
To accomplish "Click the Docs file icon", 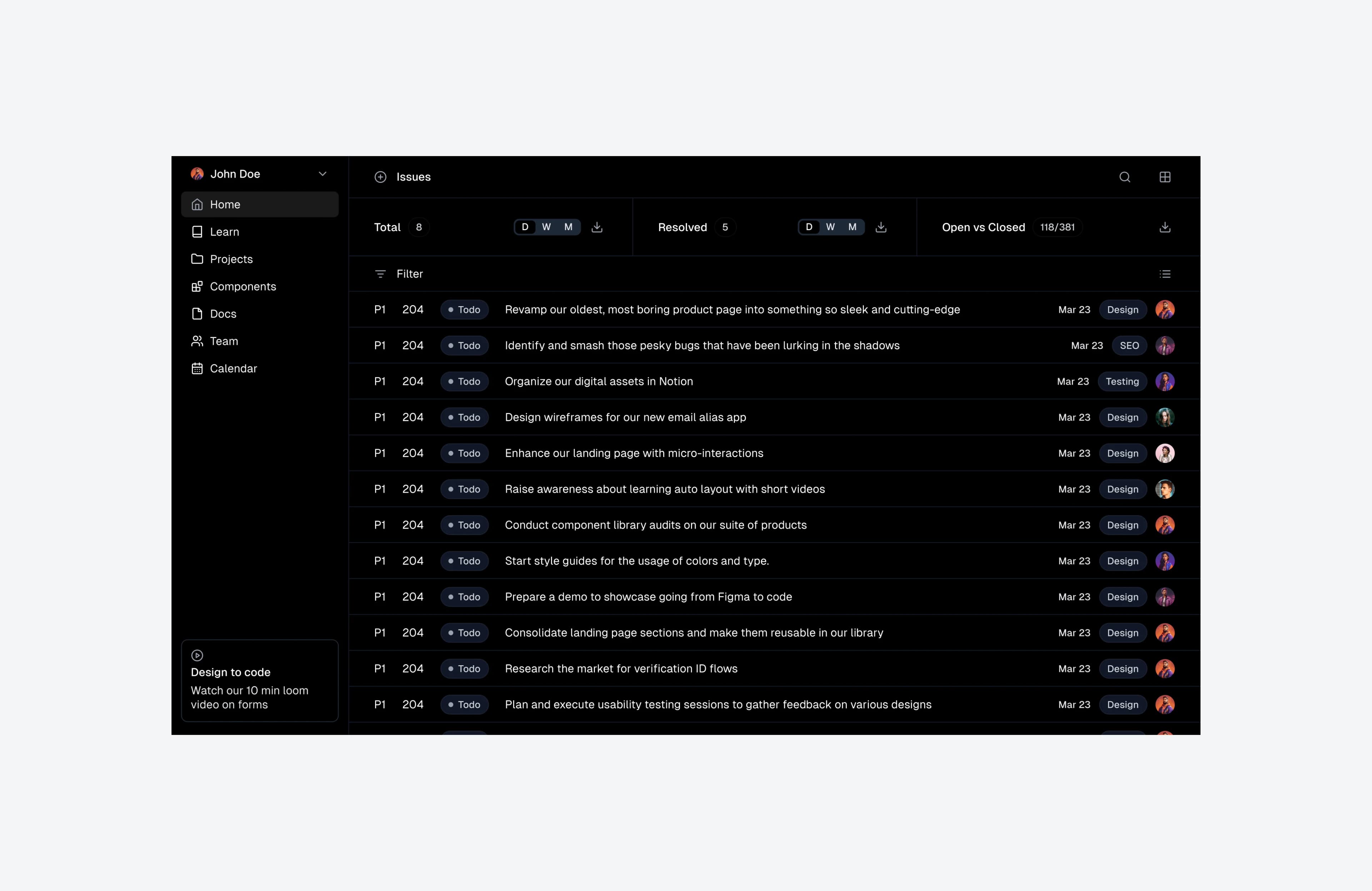I will [x=197, y=314].
